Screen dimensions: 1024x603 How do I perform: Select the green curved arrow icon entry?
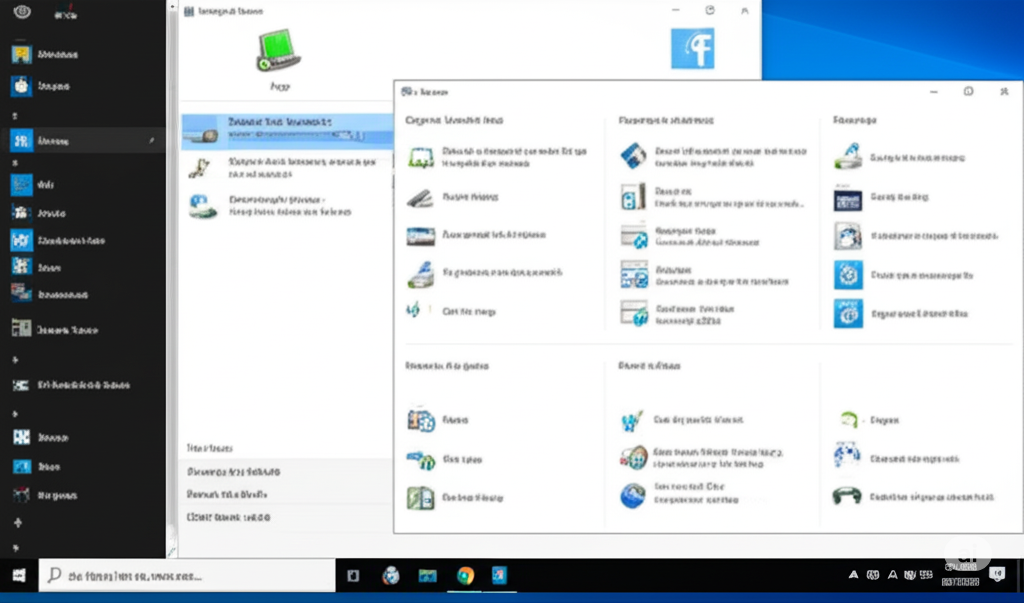tap(848, 420)
